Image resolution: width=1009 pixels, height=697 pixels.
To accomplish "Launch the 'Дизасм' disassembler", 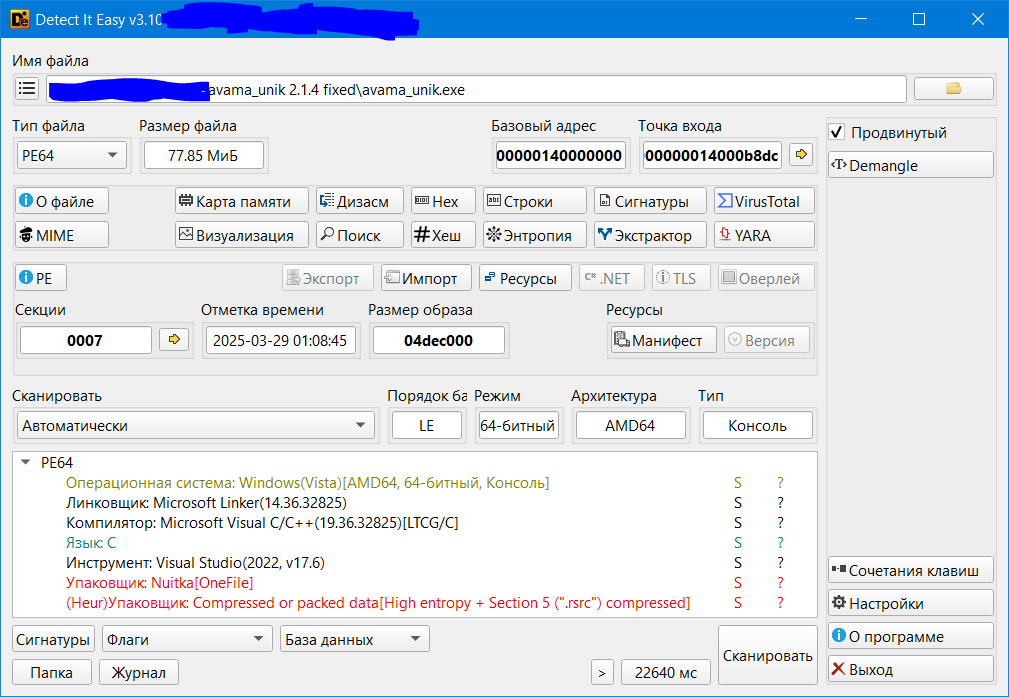I will pos(360,201).
